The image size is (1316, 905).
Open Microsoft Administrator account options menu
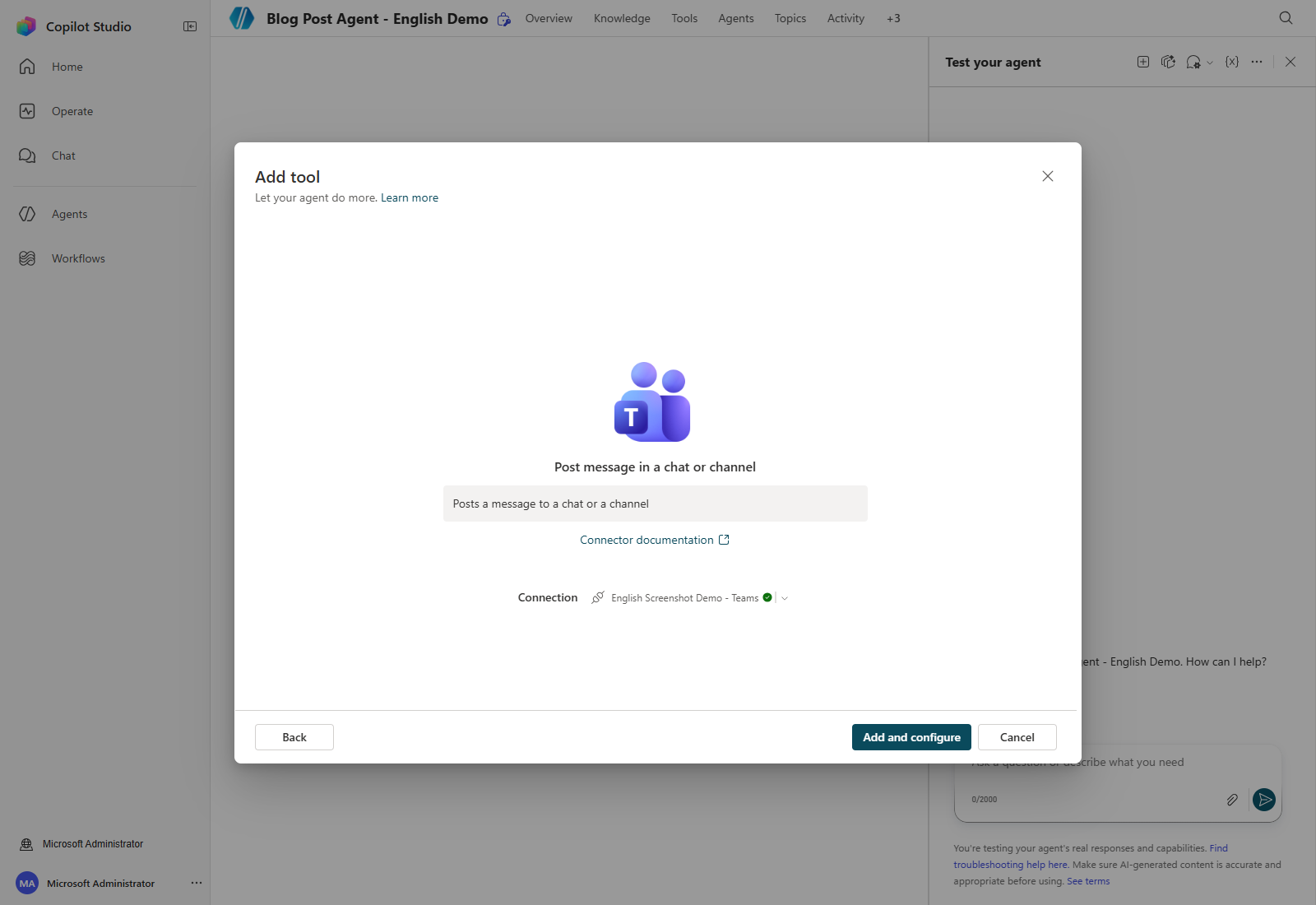coord(197,883)
